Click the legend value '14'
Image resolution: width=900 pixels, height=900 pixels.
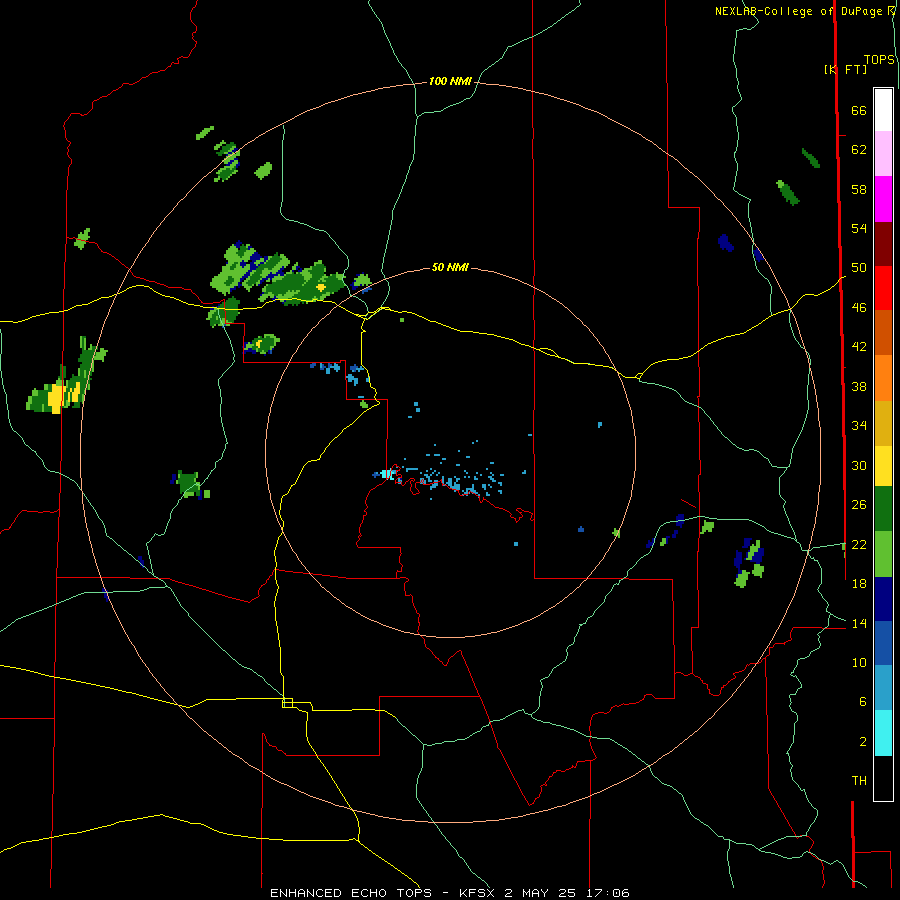[859, 623]
